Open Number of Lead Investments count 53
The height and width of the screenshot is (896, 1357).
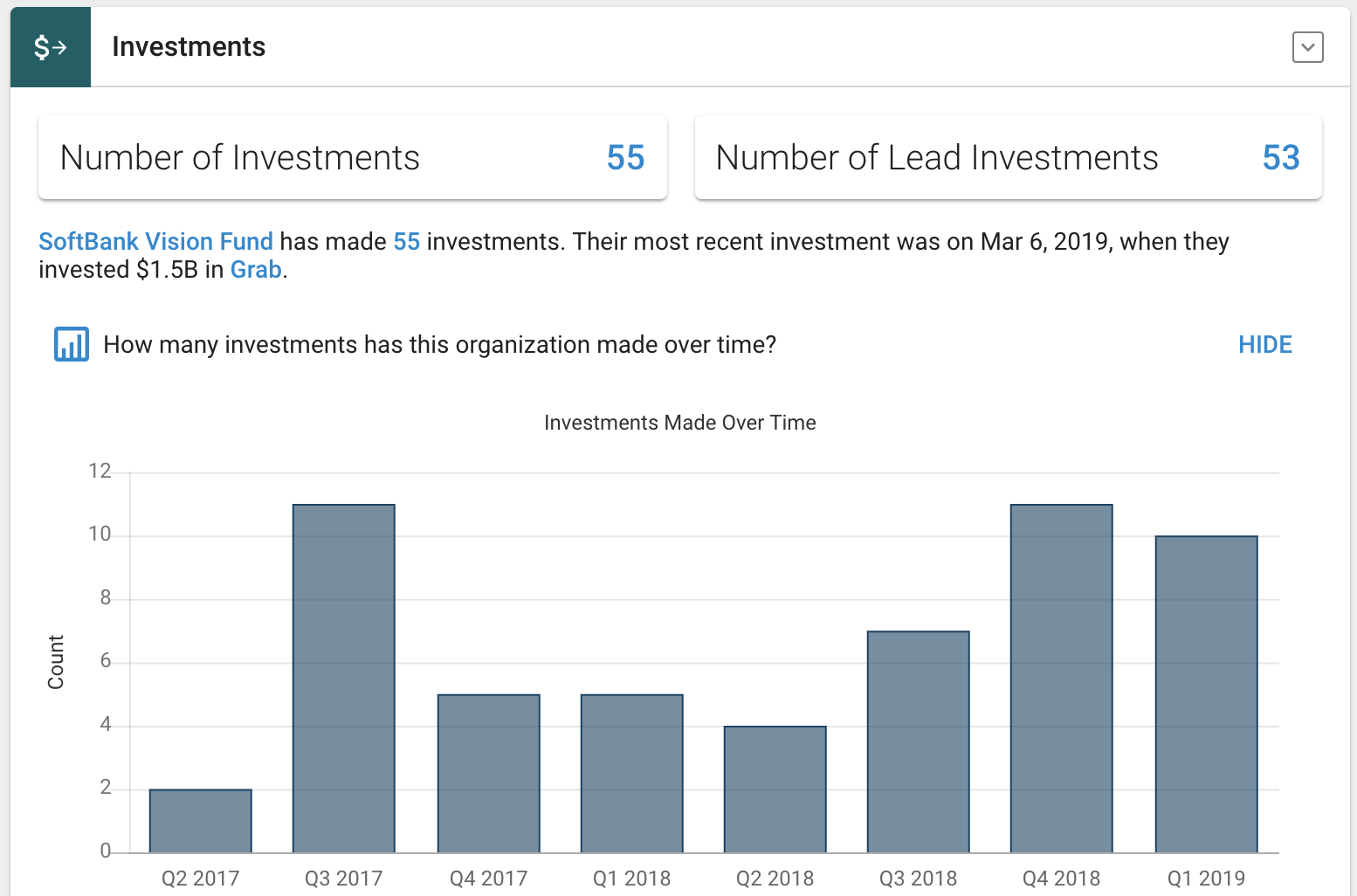(1280, 158)
